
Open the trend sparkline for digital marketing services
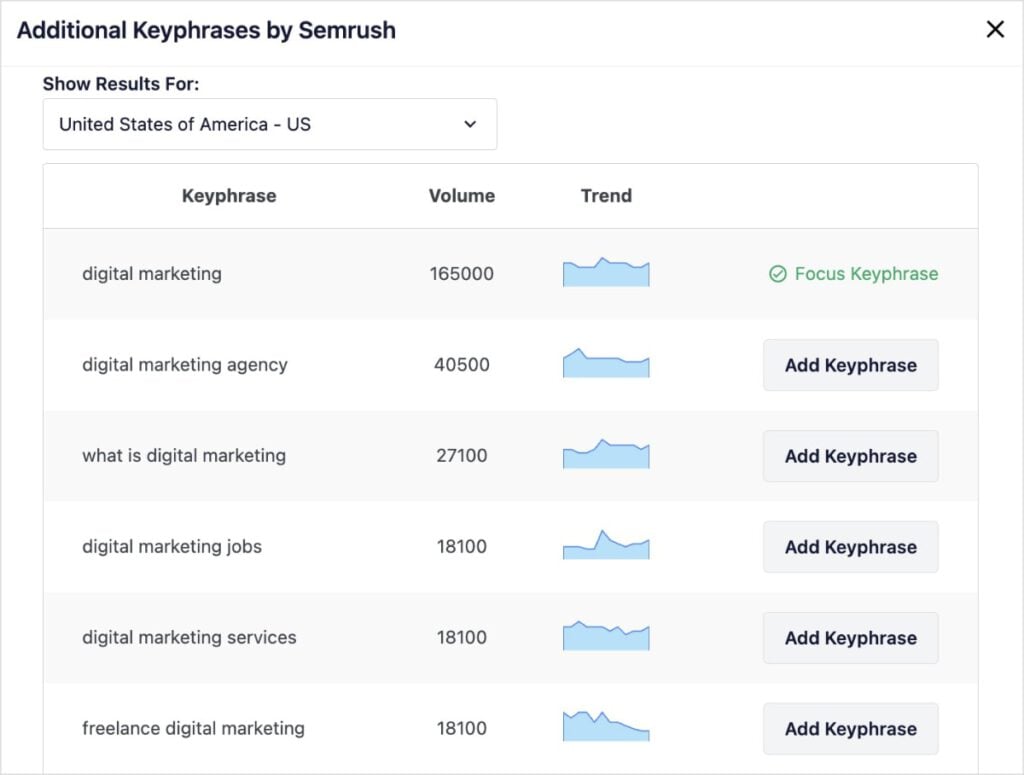[x=605, y=635]
